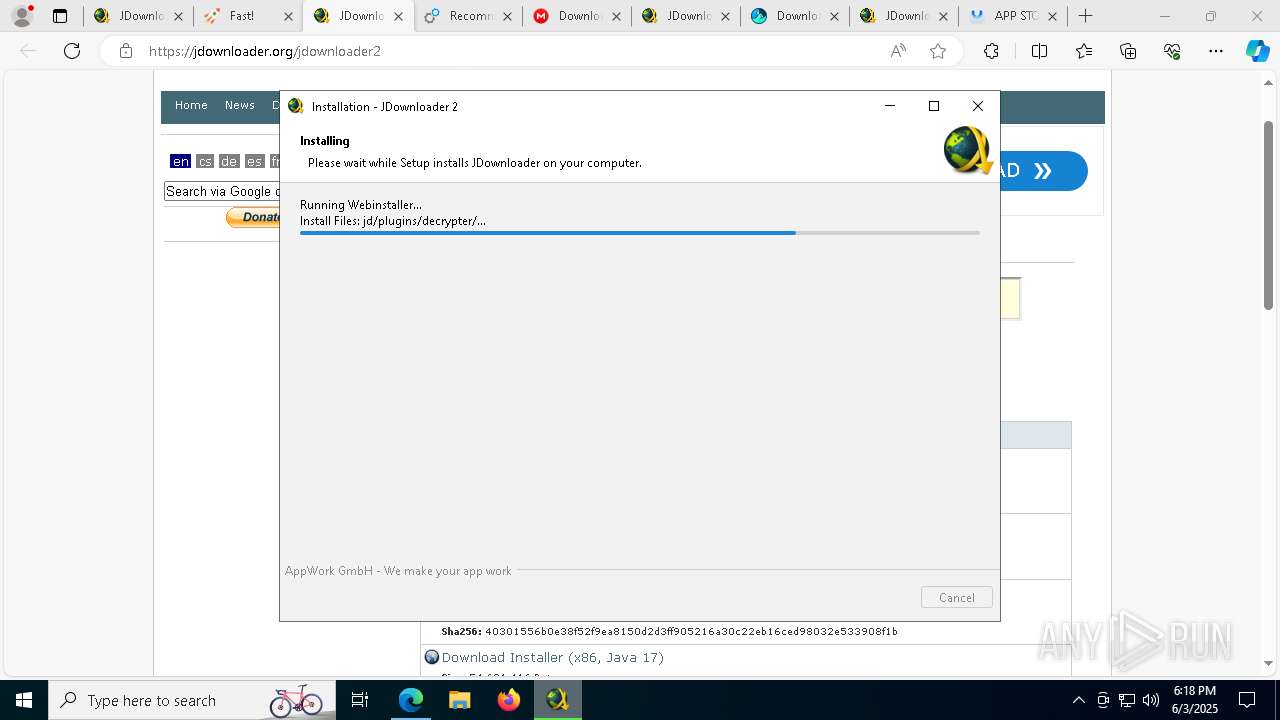Toggle Split screen icon in toolbar

(1039, 51)
